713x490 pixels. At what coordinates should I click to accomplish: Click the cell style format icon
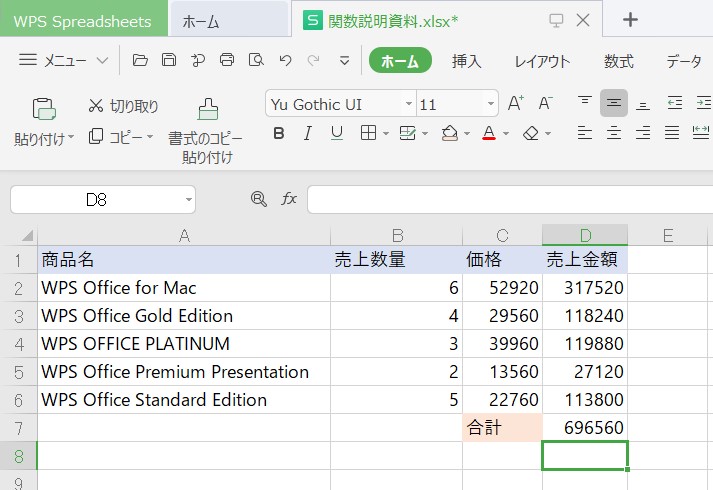point(407,133)
